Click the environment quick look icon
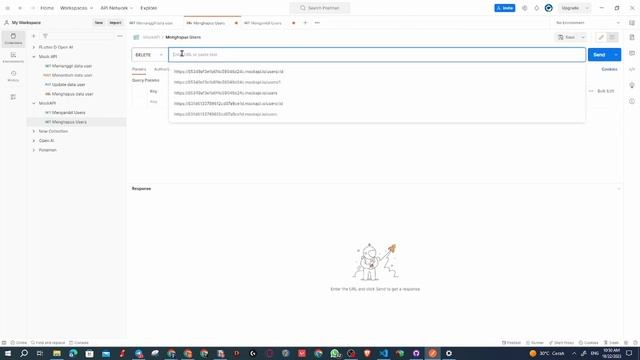The height and width of the screenshot is (360, 640). [632, 23]
